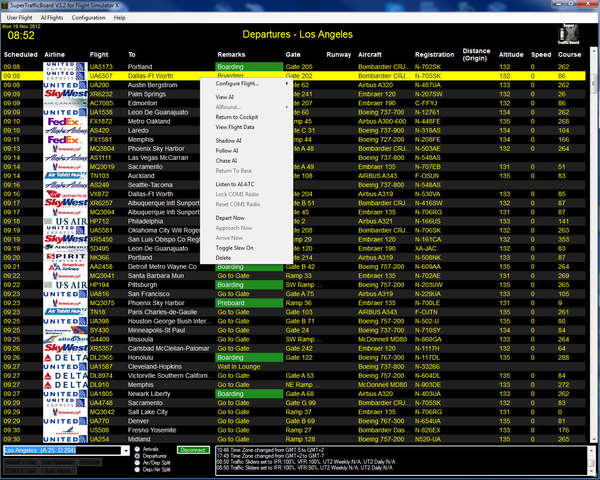Click the green Disconnect button
The height and width of the screenshot is (480, 600).
[193, 450]
